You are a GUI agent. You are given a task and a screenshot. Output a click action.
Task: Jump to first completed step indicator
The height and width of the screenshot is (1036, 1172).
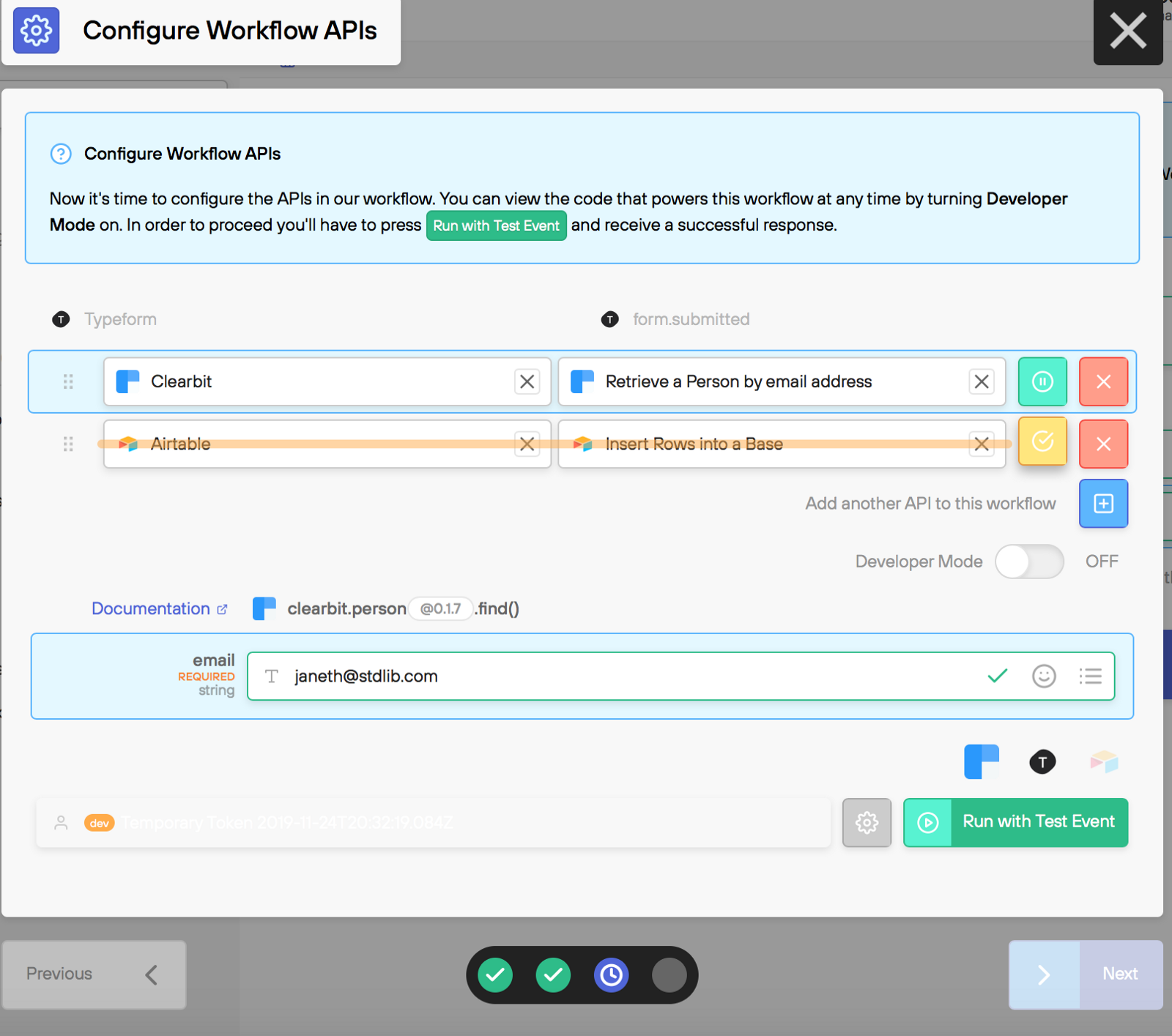pos(495,974)
